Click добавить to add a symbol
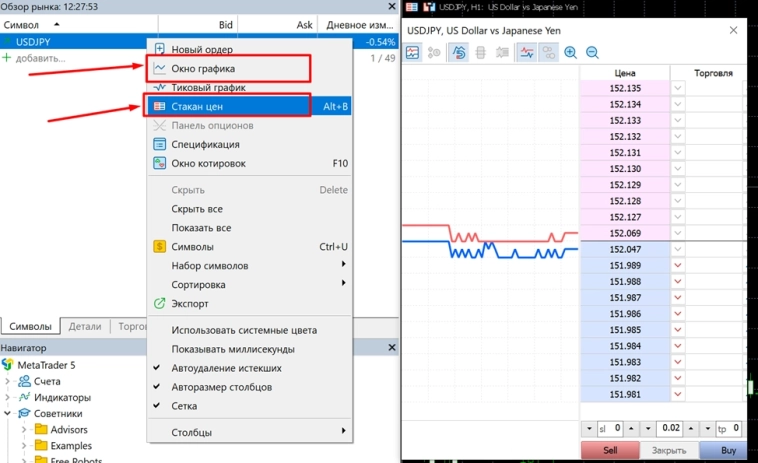Image resolution: width=758 pixels, height=463 pixels. [x=41, y=58]
